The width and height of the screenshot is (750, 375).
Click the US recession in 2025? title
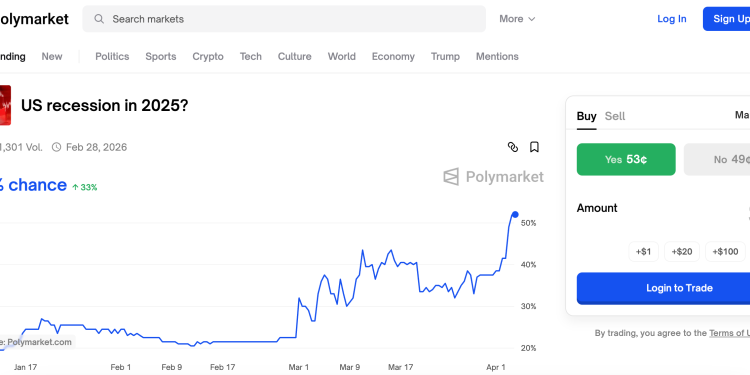(104, 105)
